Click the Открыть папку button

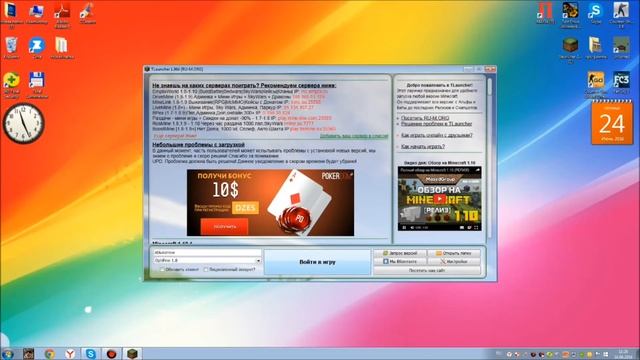coord(453,253)
